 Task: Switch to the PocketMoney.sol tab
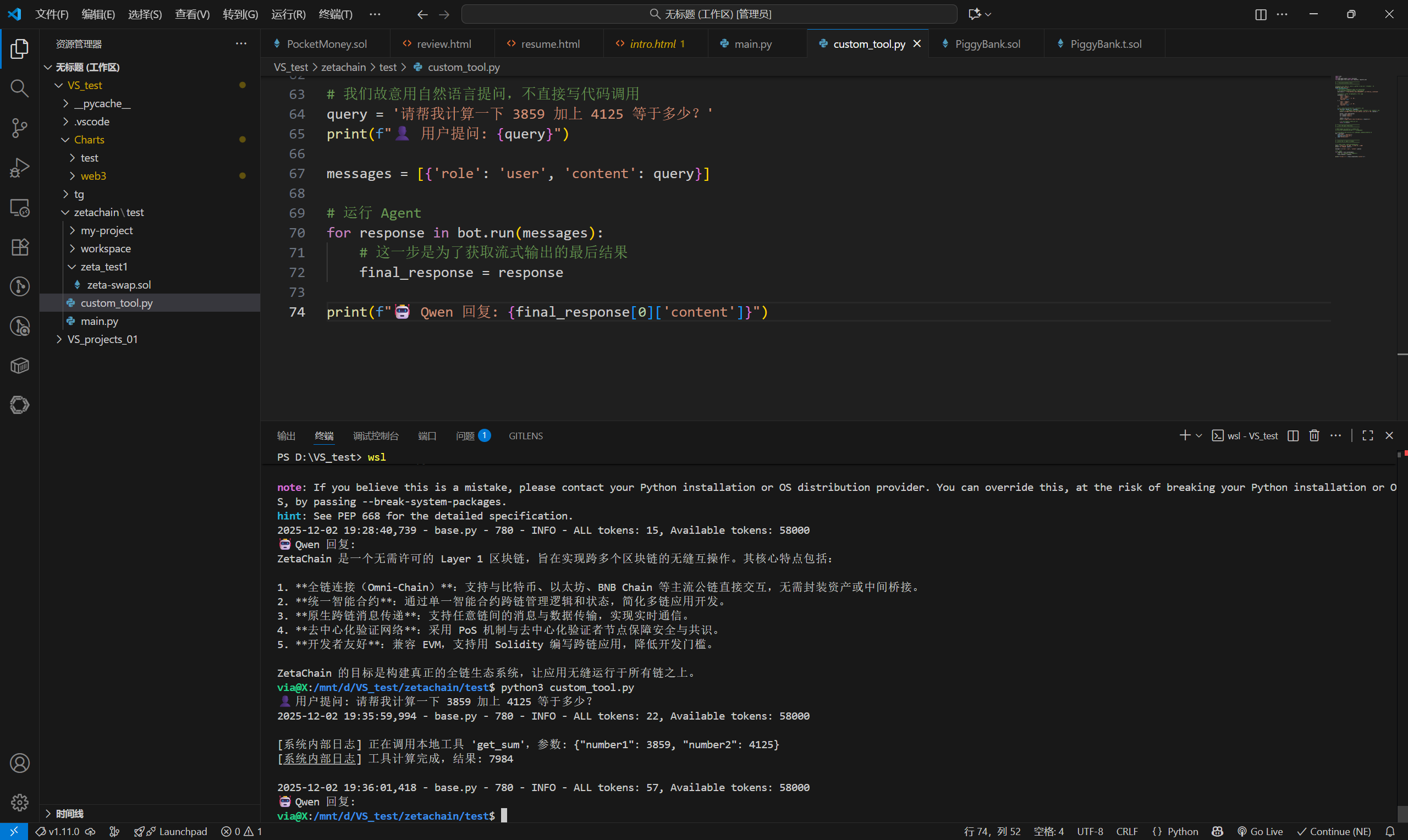coord(325,43)
